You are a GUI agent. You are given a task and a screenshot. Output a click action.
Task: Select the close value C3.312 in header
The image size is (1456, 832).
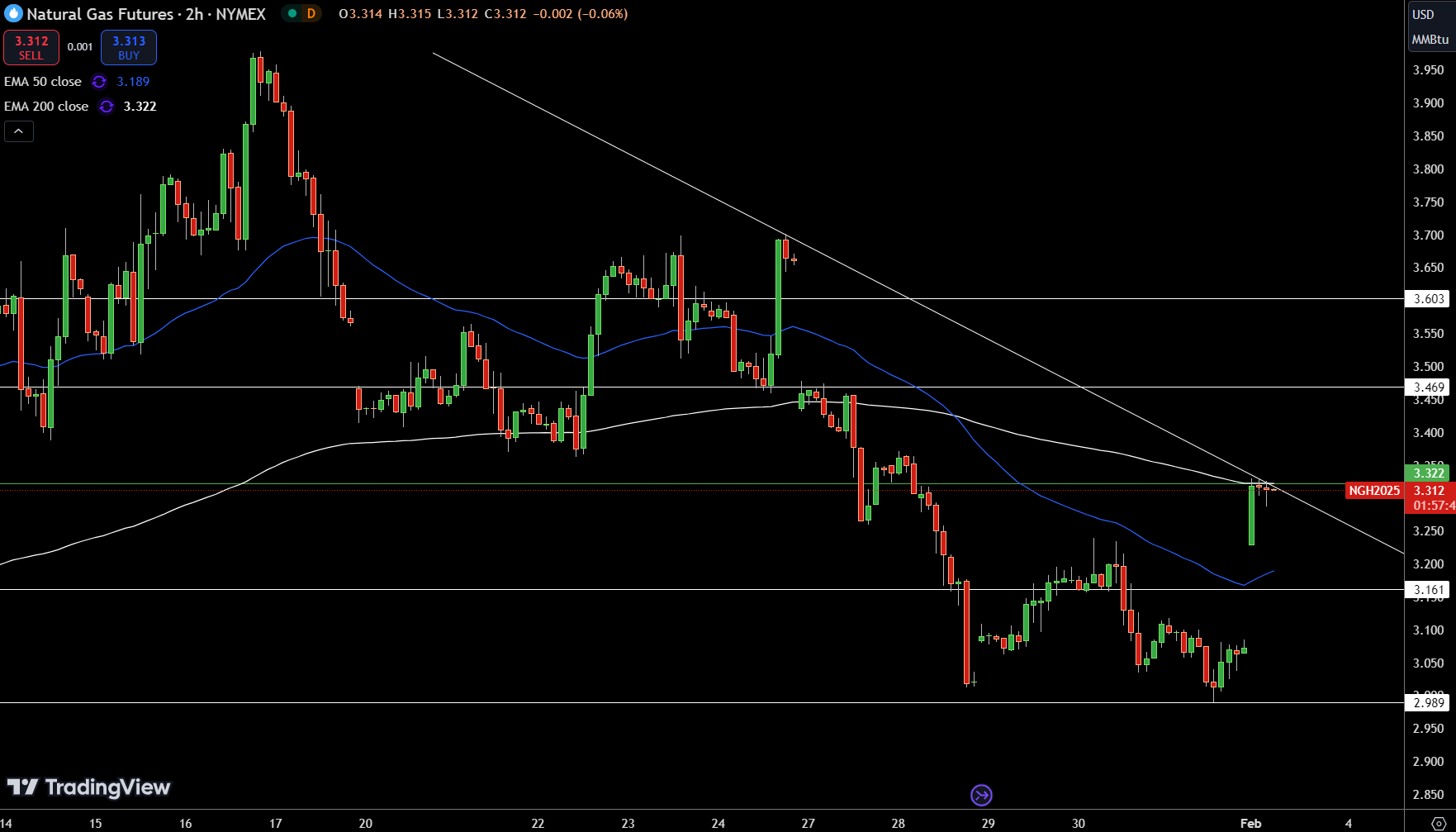(x=505, y=14)
